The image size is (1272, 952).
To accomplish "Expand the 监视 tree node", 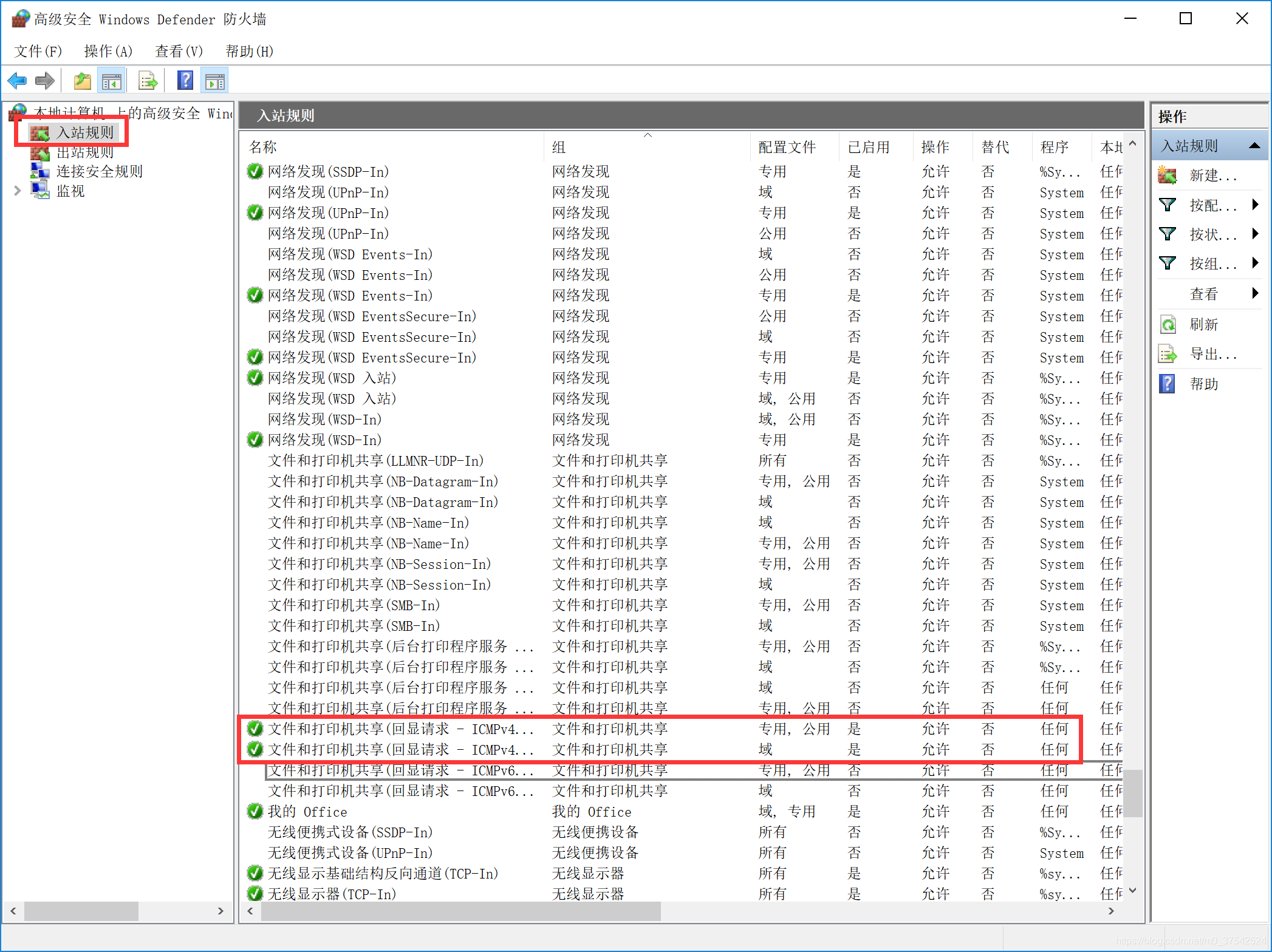I will (x=17, y=191).
